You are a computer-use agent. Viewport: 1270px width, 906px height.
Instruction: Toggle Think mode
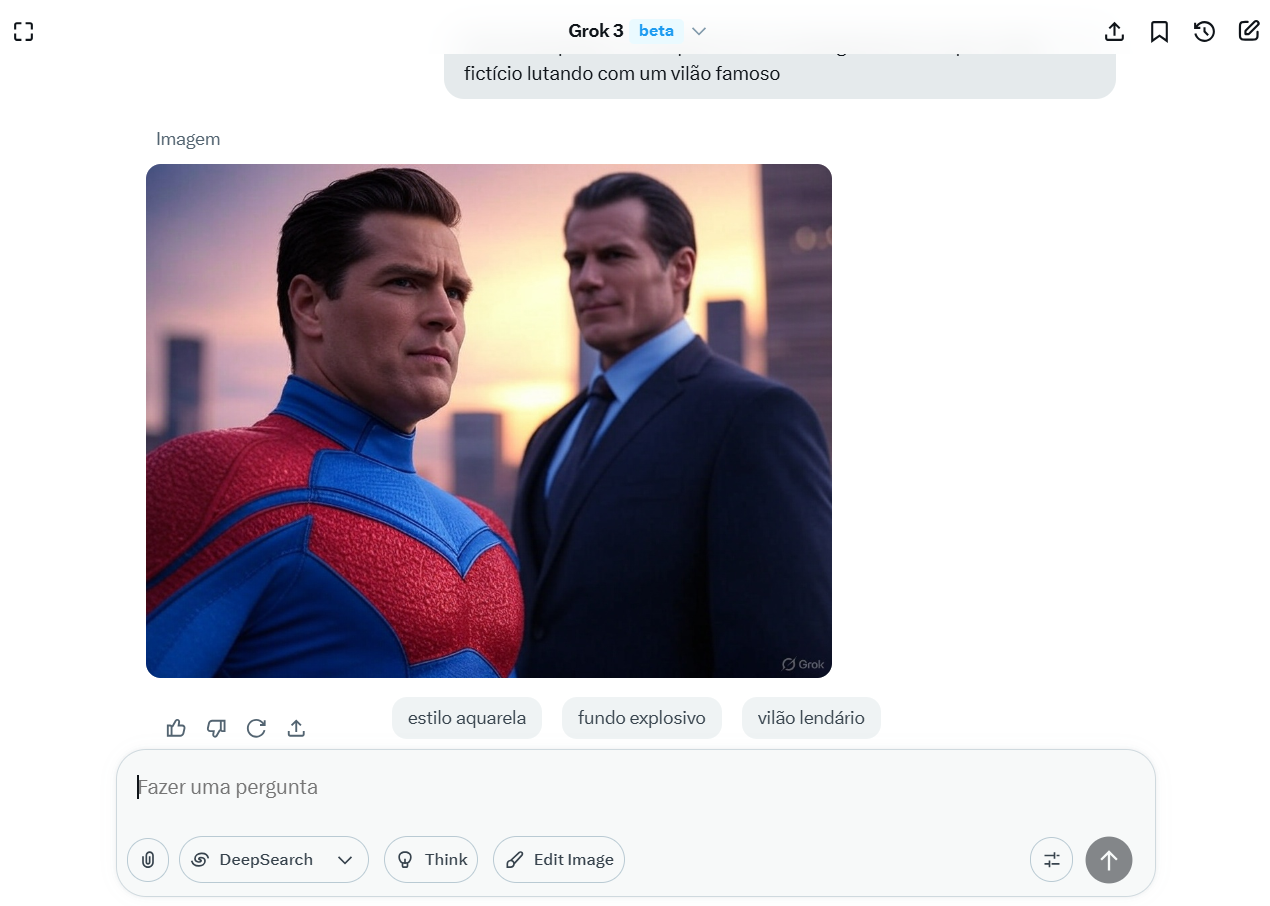(x=431, y=859)
